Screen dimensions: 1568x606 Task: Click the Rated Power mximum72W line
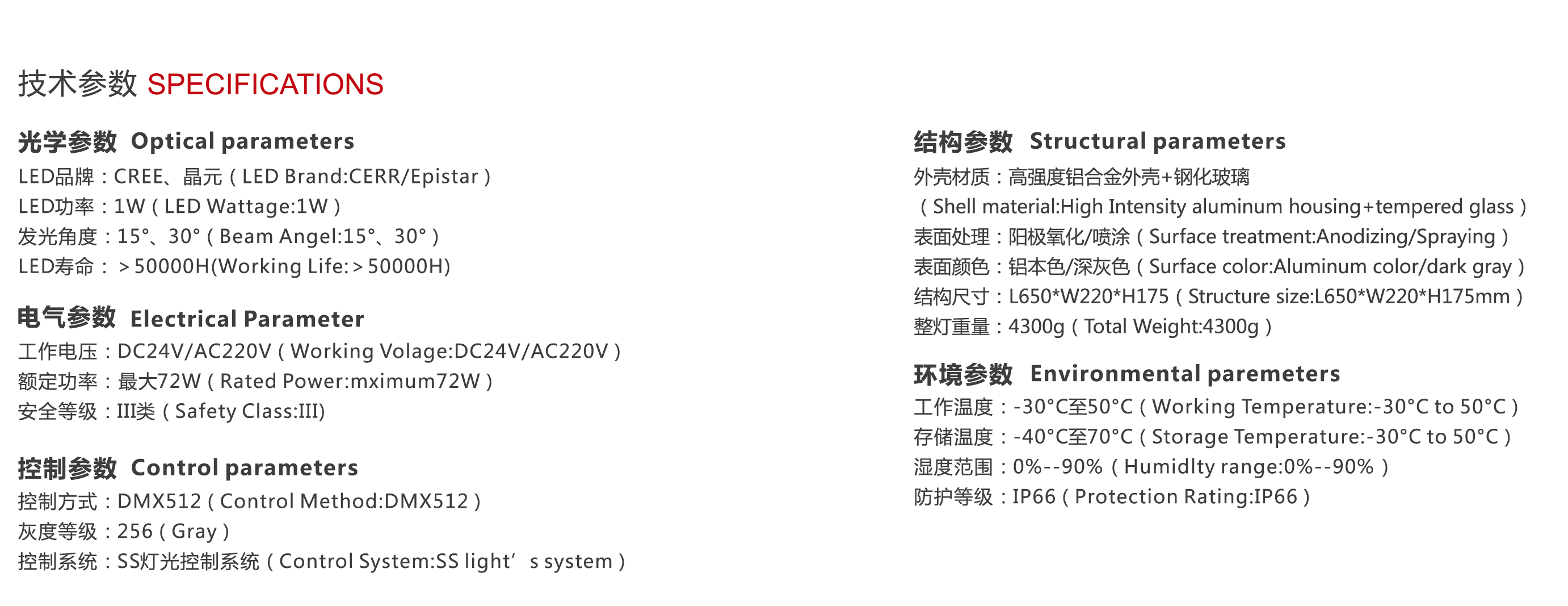255,381
